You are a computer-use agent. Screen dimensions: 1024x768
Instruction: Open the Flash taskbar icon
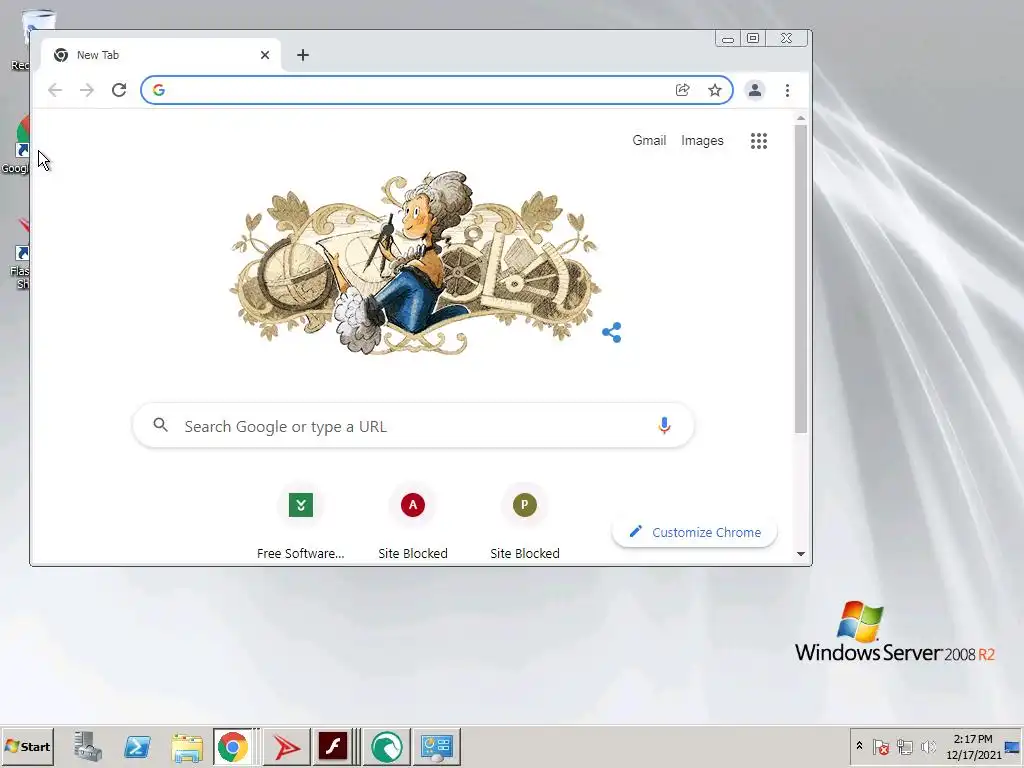333,746
